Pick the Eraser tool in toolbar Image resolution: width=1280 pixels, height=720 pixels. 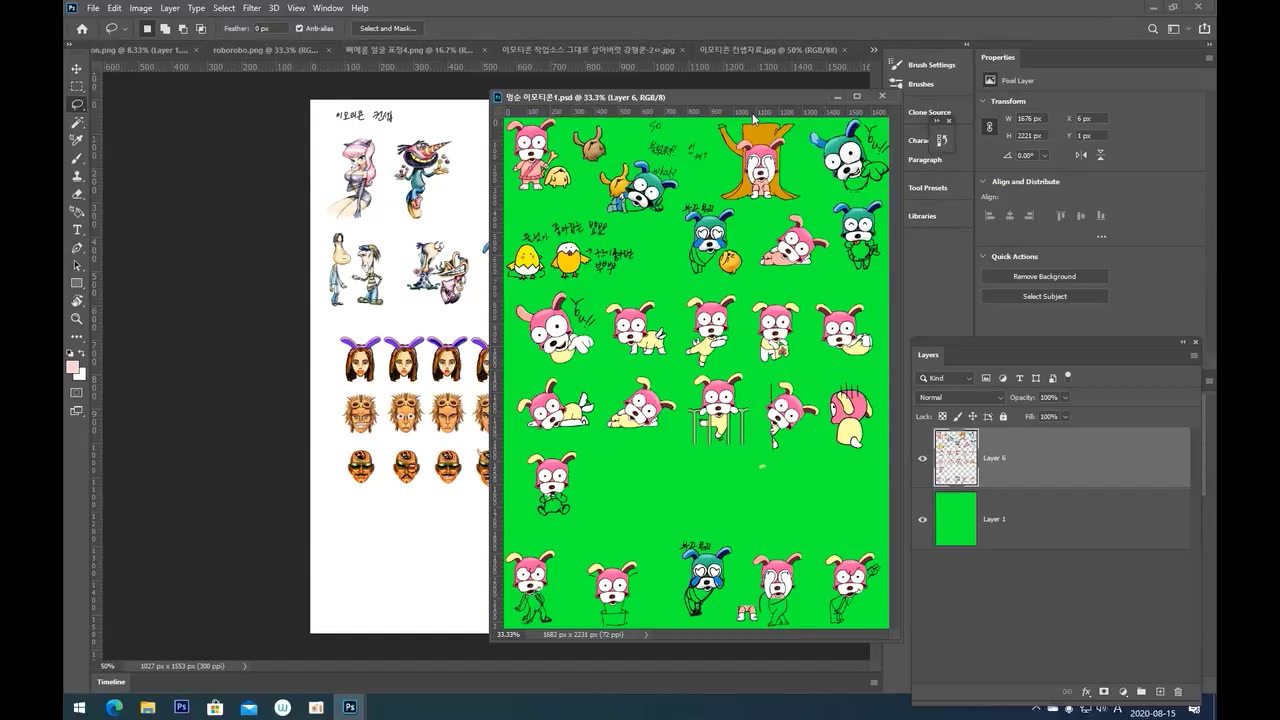[x=77, y=194]
